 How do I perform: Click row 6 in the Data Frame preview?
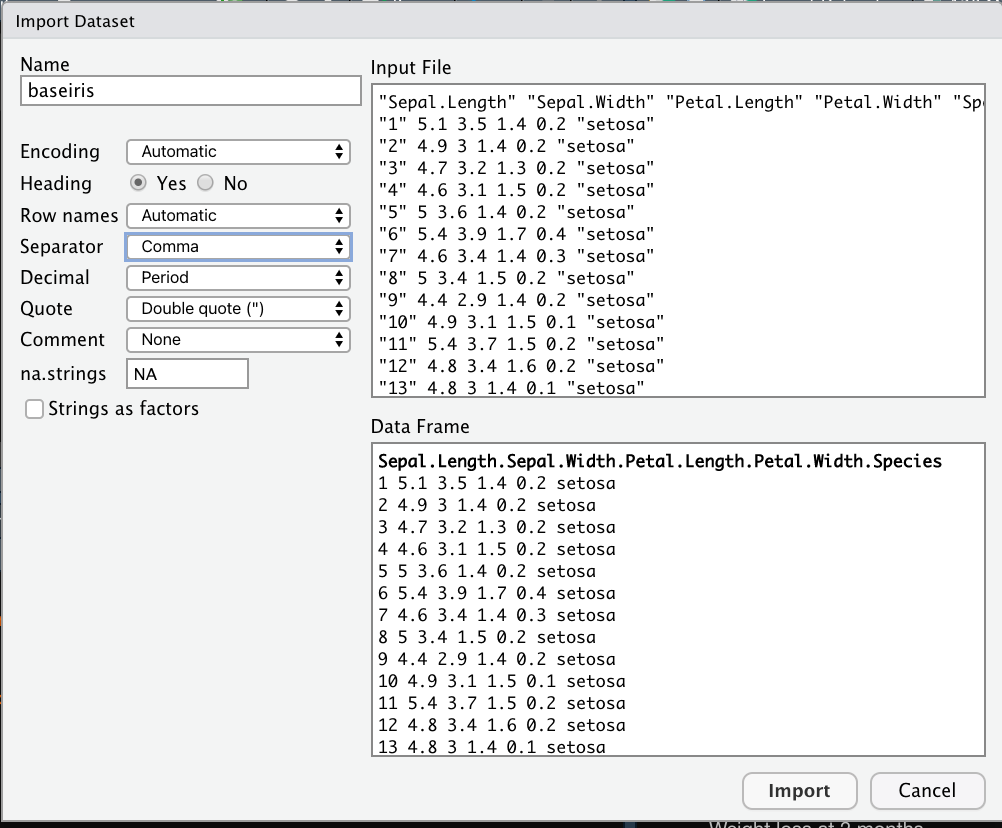point(496,593)
